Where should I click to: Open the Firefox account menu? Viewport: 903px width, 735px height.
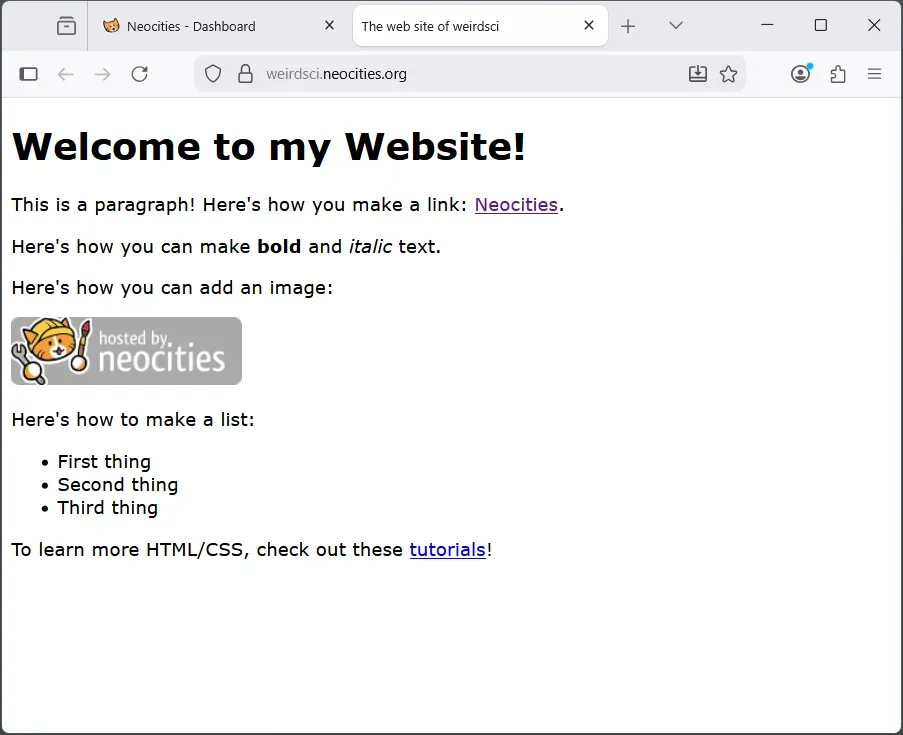(x=800, y=73)
